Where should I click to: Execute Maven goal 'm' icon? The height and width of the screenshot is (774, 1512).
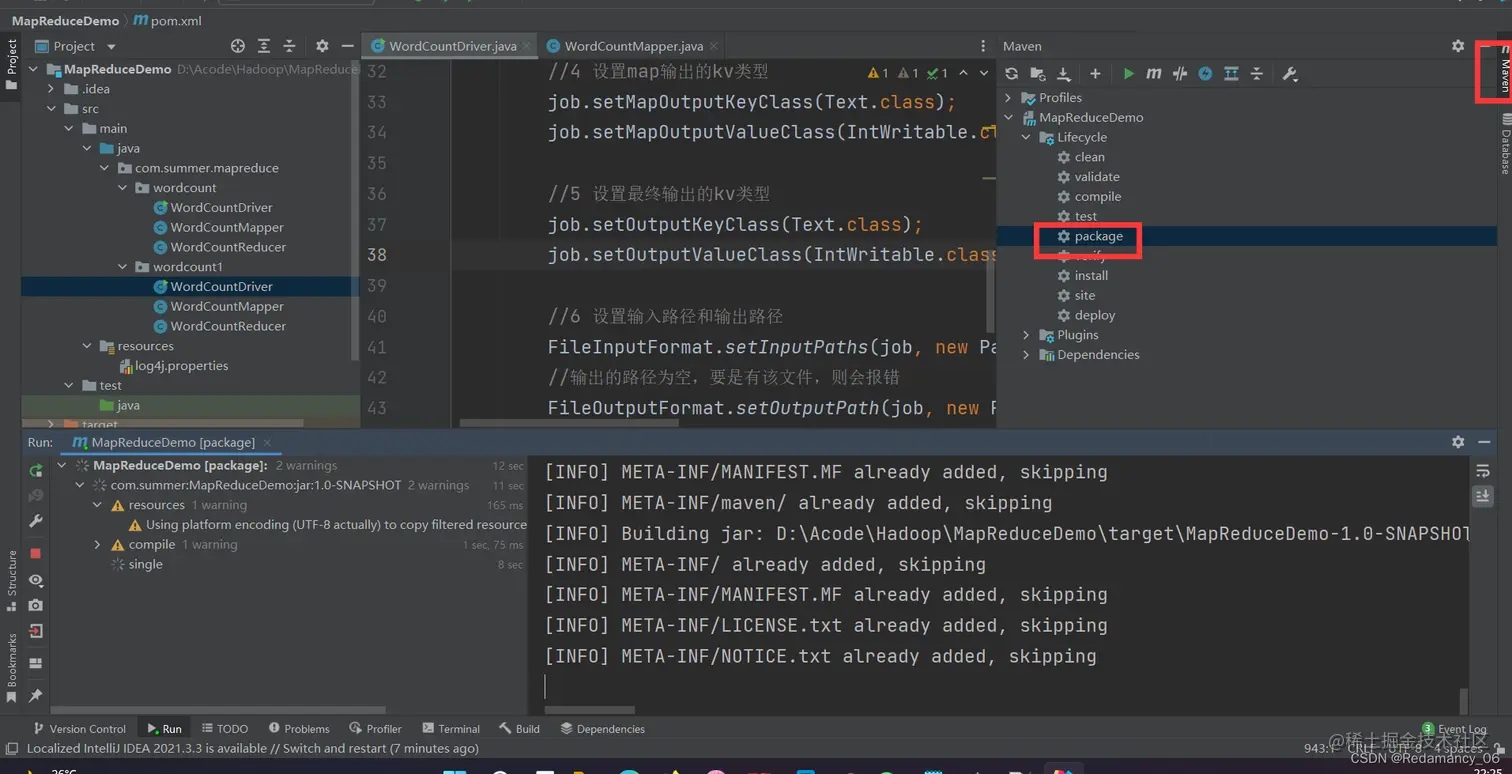click(x=1154, y=74)
